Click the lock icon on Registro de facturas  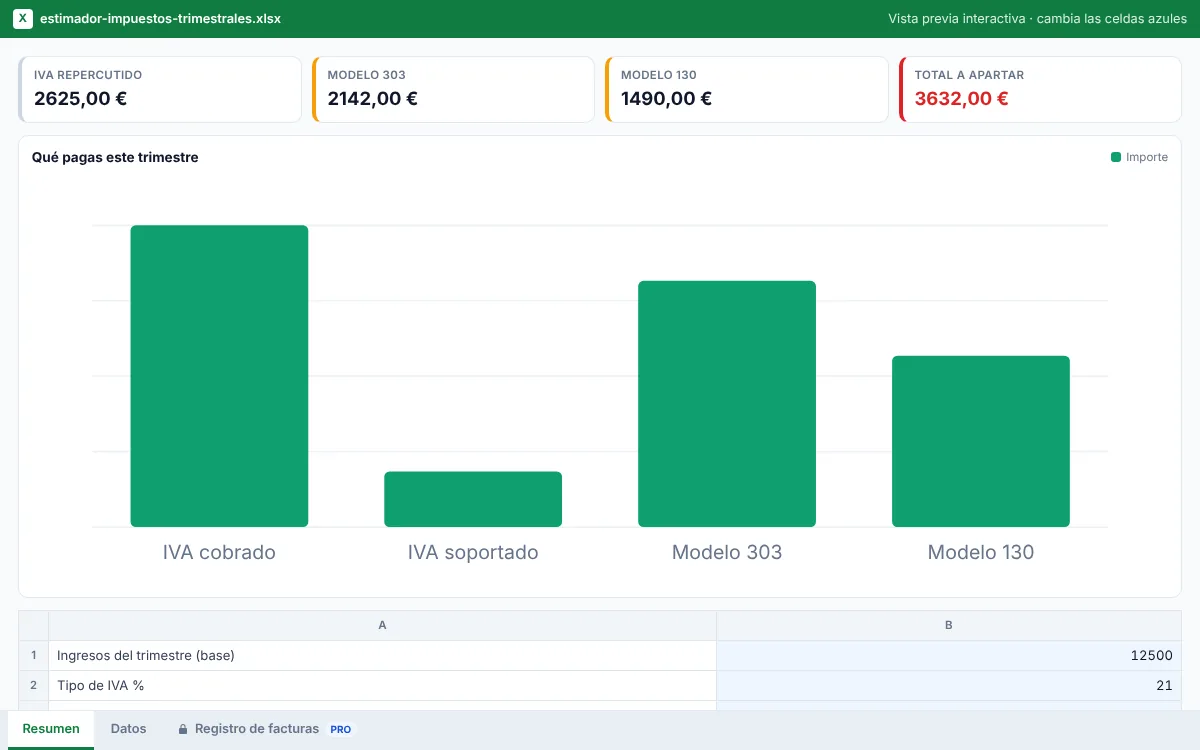183,729
